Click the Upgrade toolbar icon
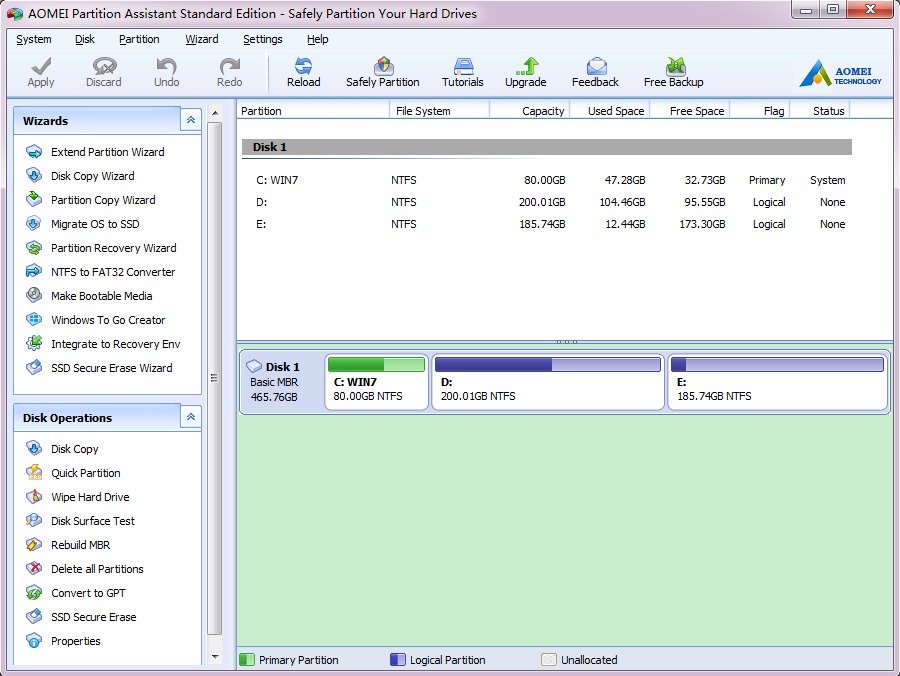Viewport: 900px width, 676px height. [527, 67]
